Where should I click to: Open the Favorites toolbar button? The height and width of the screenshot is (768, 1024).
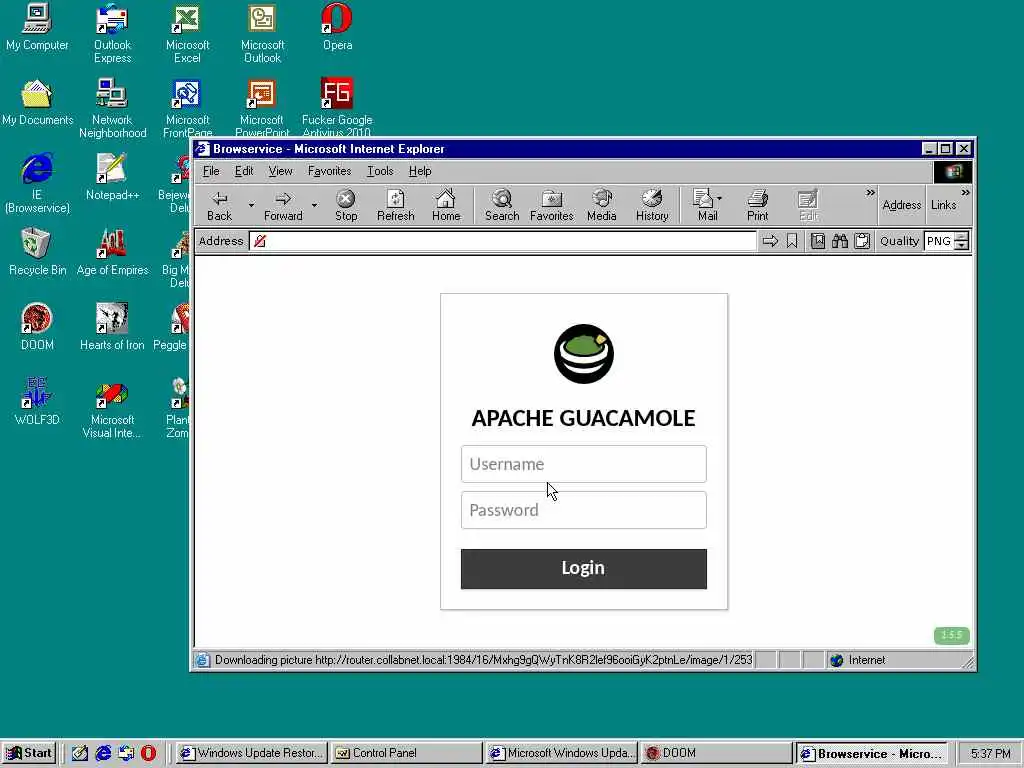click(551, 205)
